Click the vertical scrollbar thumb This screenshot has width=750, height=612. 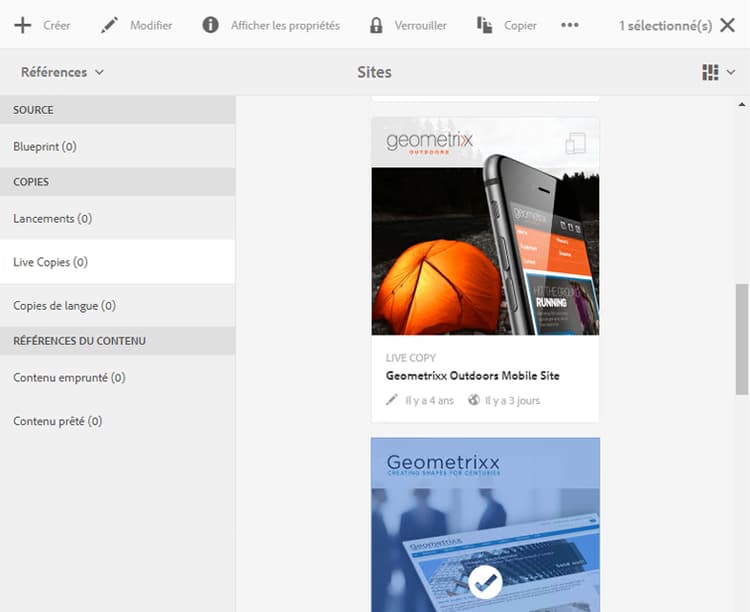tap(741, 339)
